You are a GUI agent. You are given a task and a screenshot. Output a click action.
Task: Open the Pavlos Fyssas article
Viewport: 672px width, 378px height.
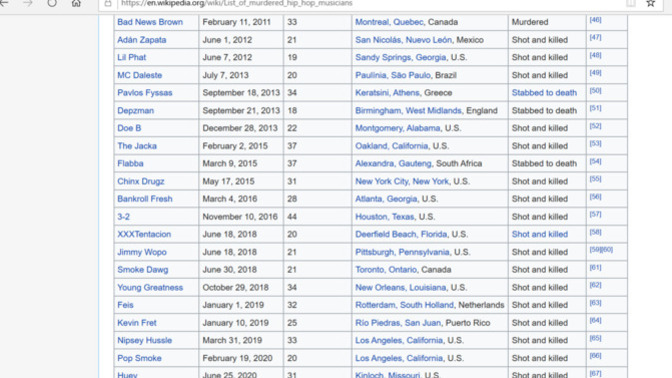pyautogui.click(x=145, y=93)
